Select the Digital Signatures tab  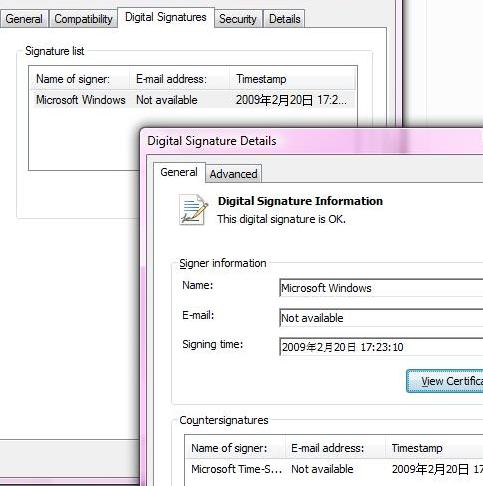(x=166, y=17)
